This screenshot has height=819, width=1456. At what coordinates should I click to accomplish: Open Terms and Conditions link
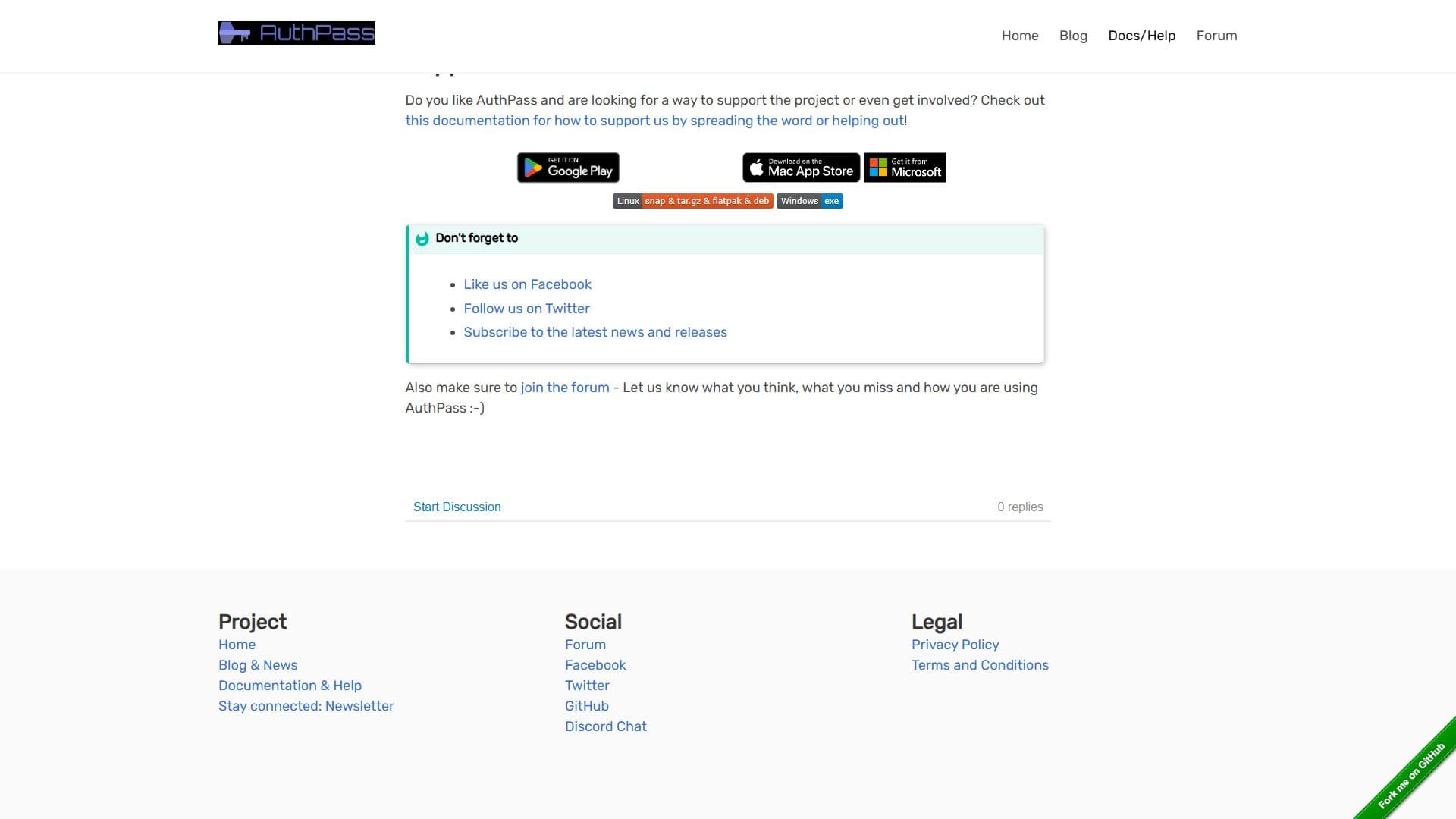point(980,665)
